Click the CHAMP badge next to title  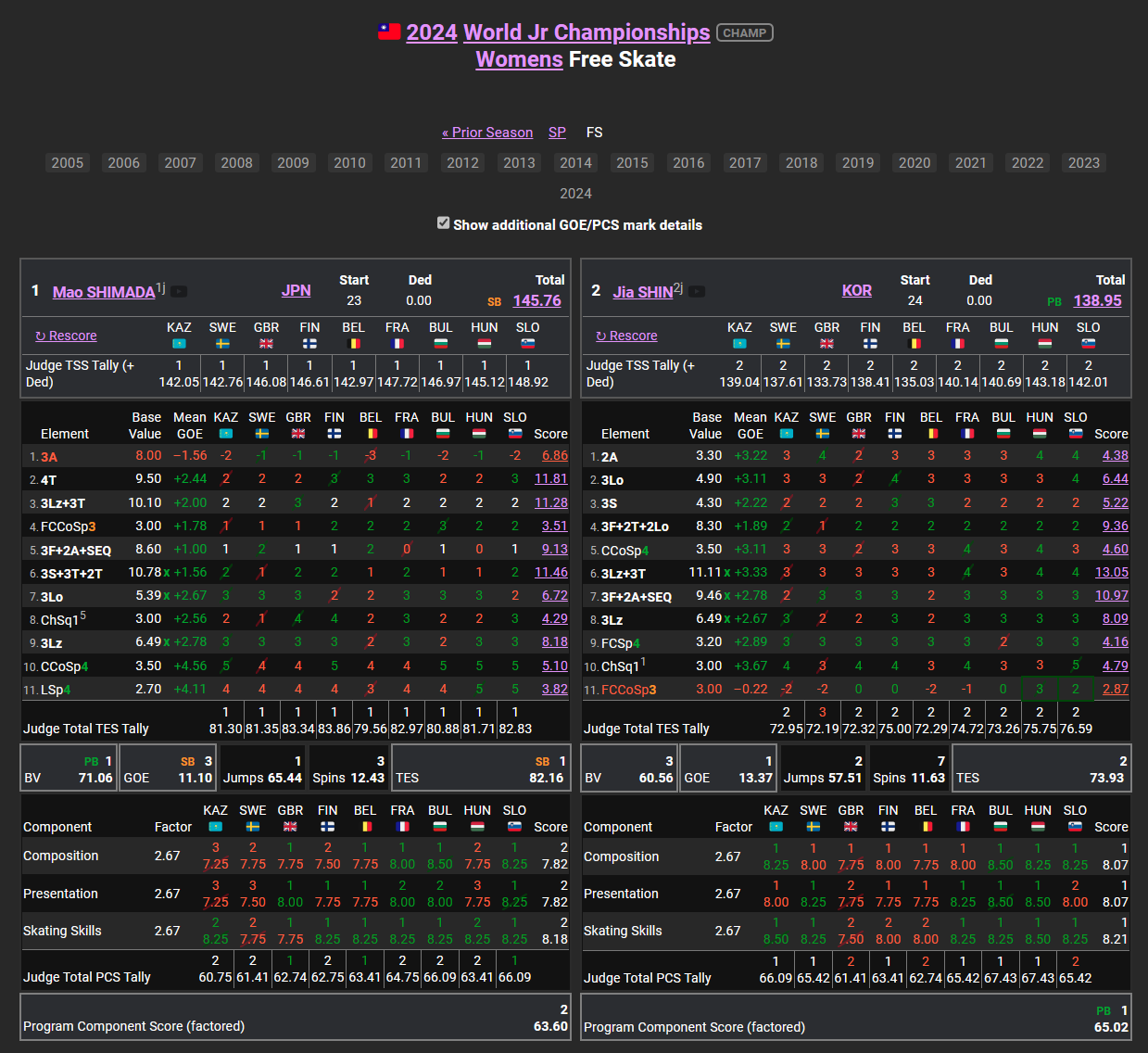tap(745, 33)
